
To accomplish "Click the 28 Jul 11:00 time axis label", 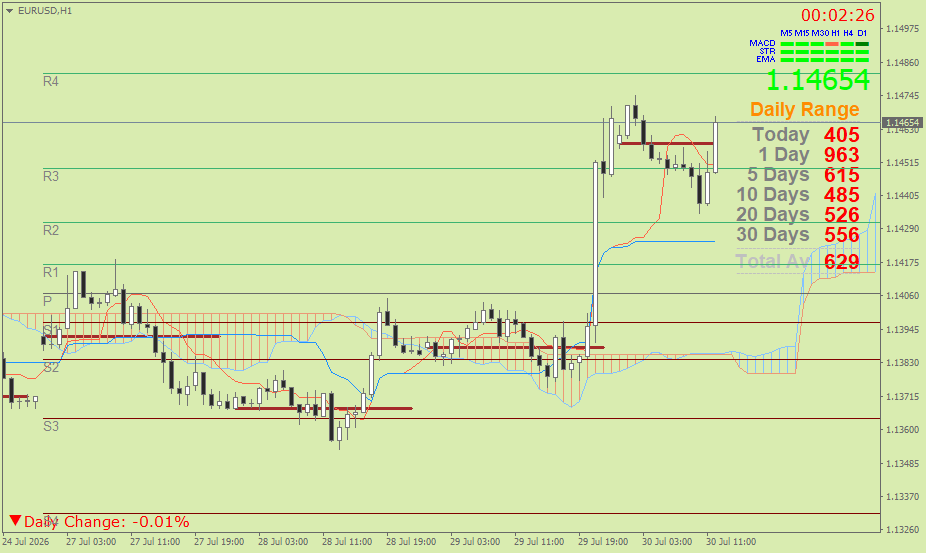I will (347, 542).
